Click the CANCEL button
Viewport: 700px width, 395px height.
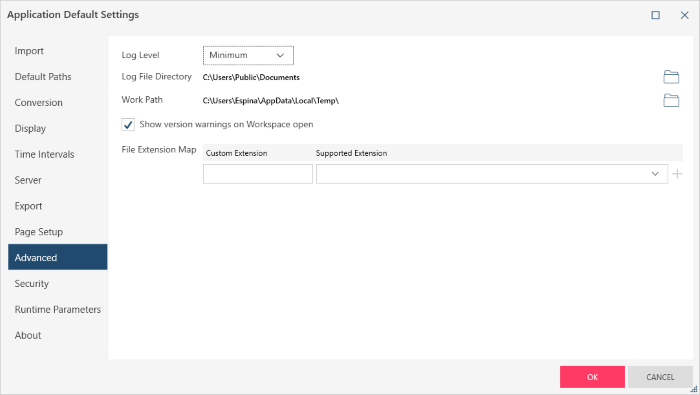(660, 377)
